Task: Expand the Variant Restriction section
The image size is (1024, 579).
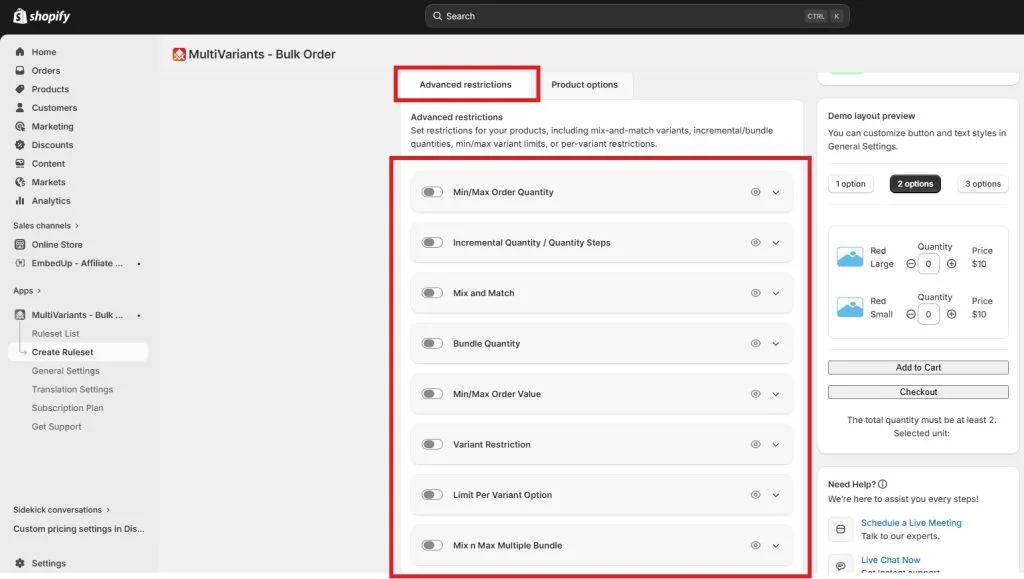Action: (776, 445)
